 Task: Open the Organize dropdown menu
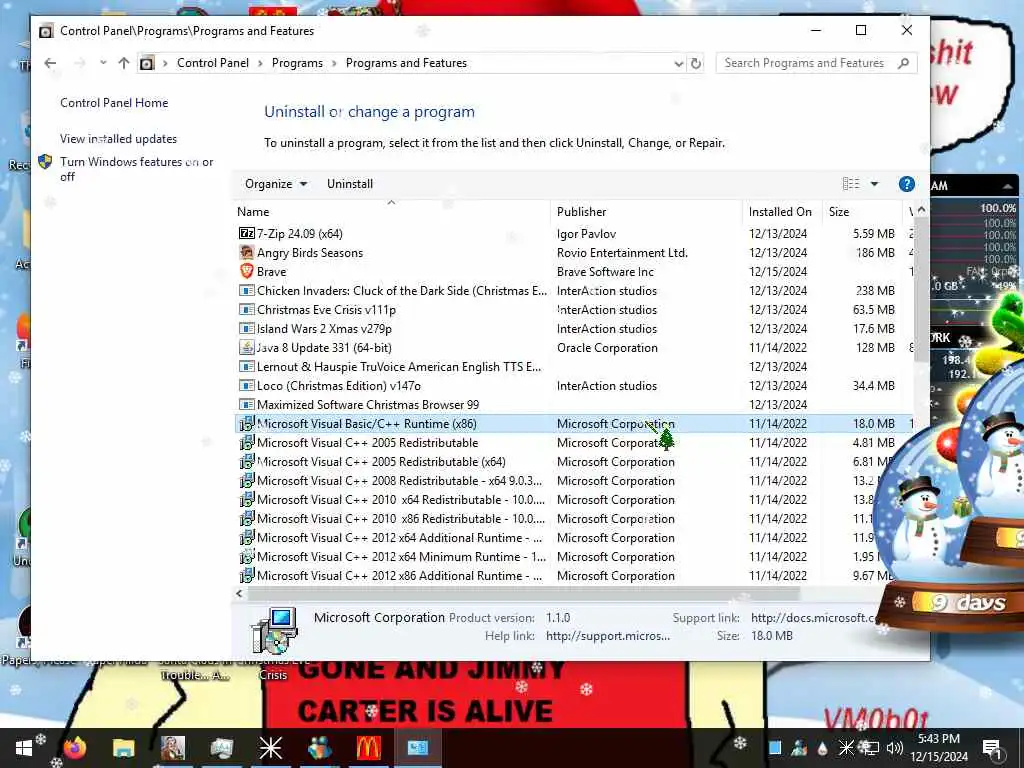(x=276, y=184)
